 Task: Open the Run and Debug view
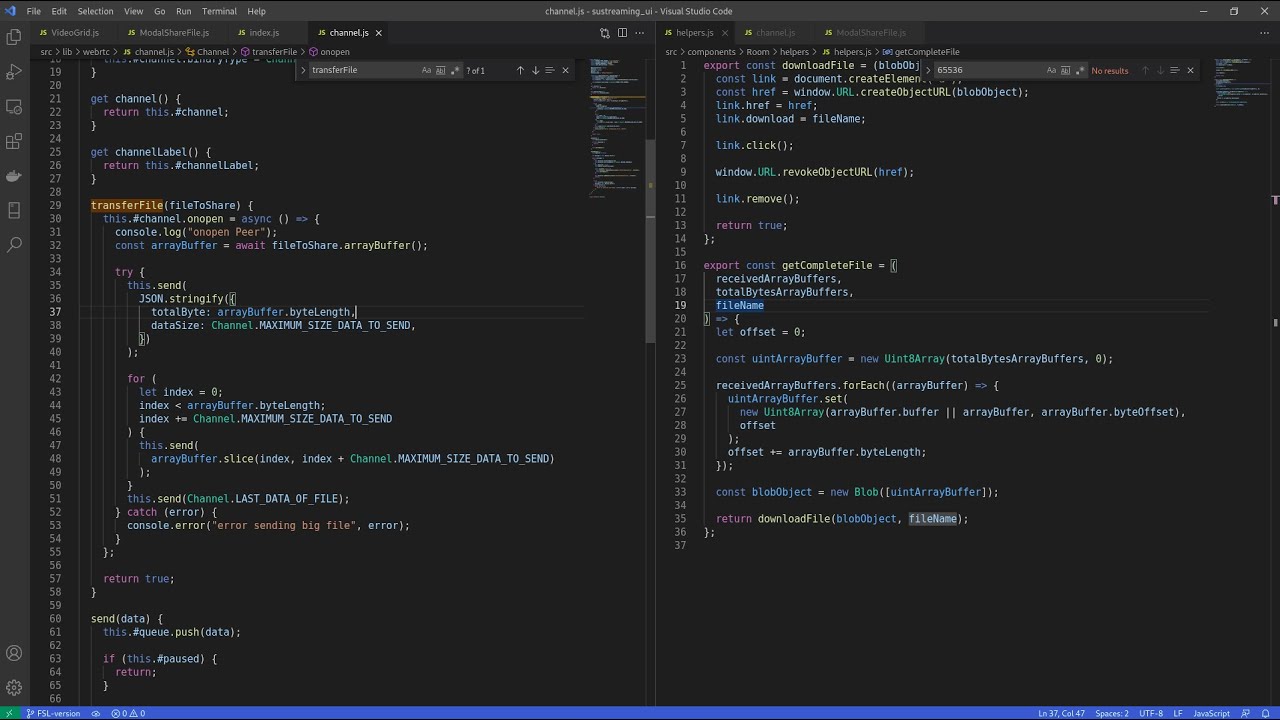14,72
